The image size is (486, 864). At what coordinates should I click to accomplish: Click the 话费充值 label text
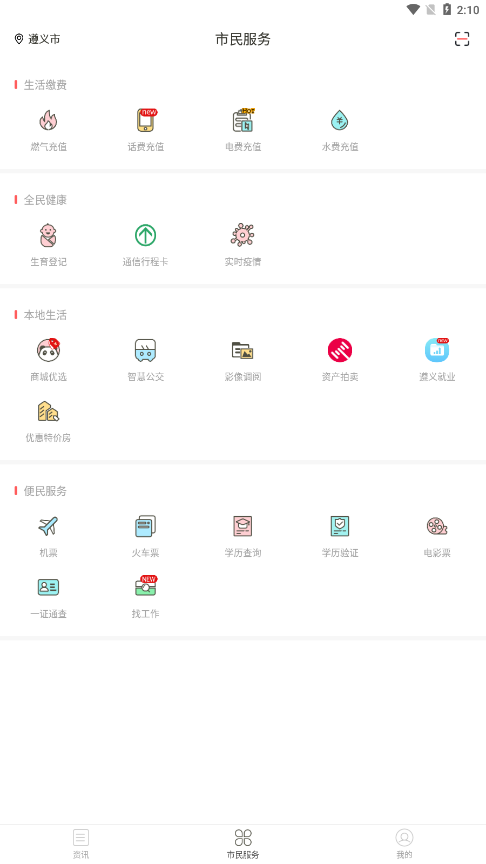(x=145, y=147)
